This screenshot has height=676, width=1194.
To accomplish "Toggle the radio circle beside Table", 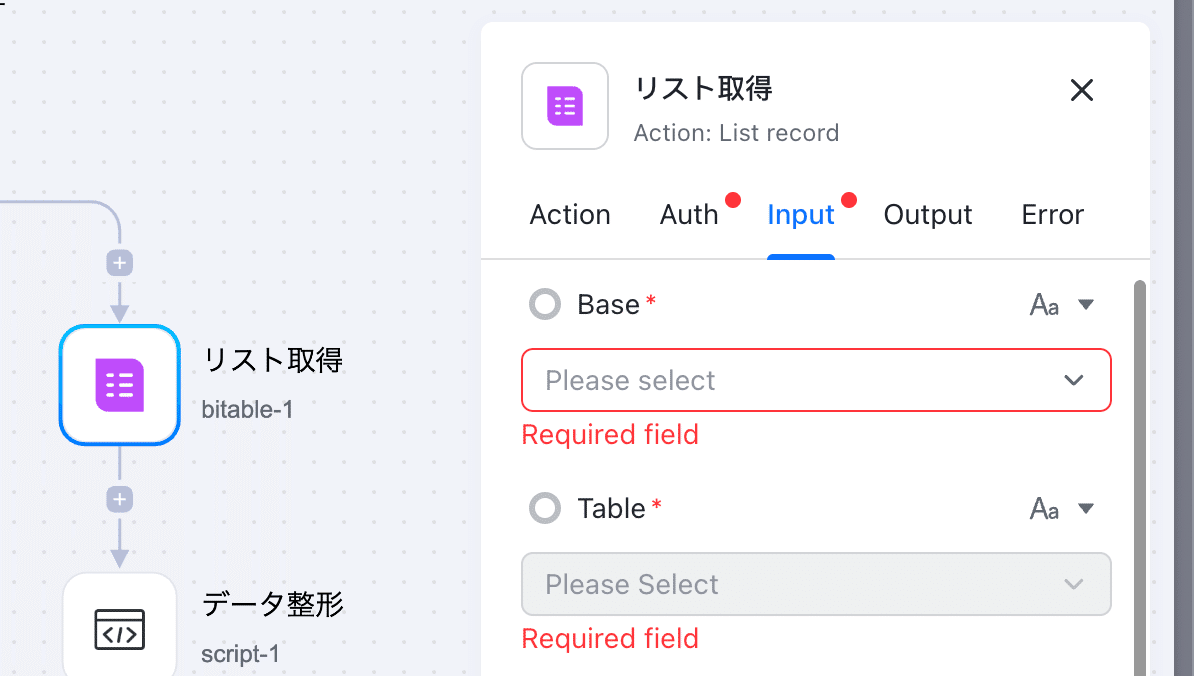I will 545,508.
